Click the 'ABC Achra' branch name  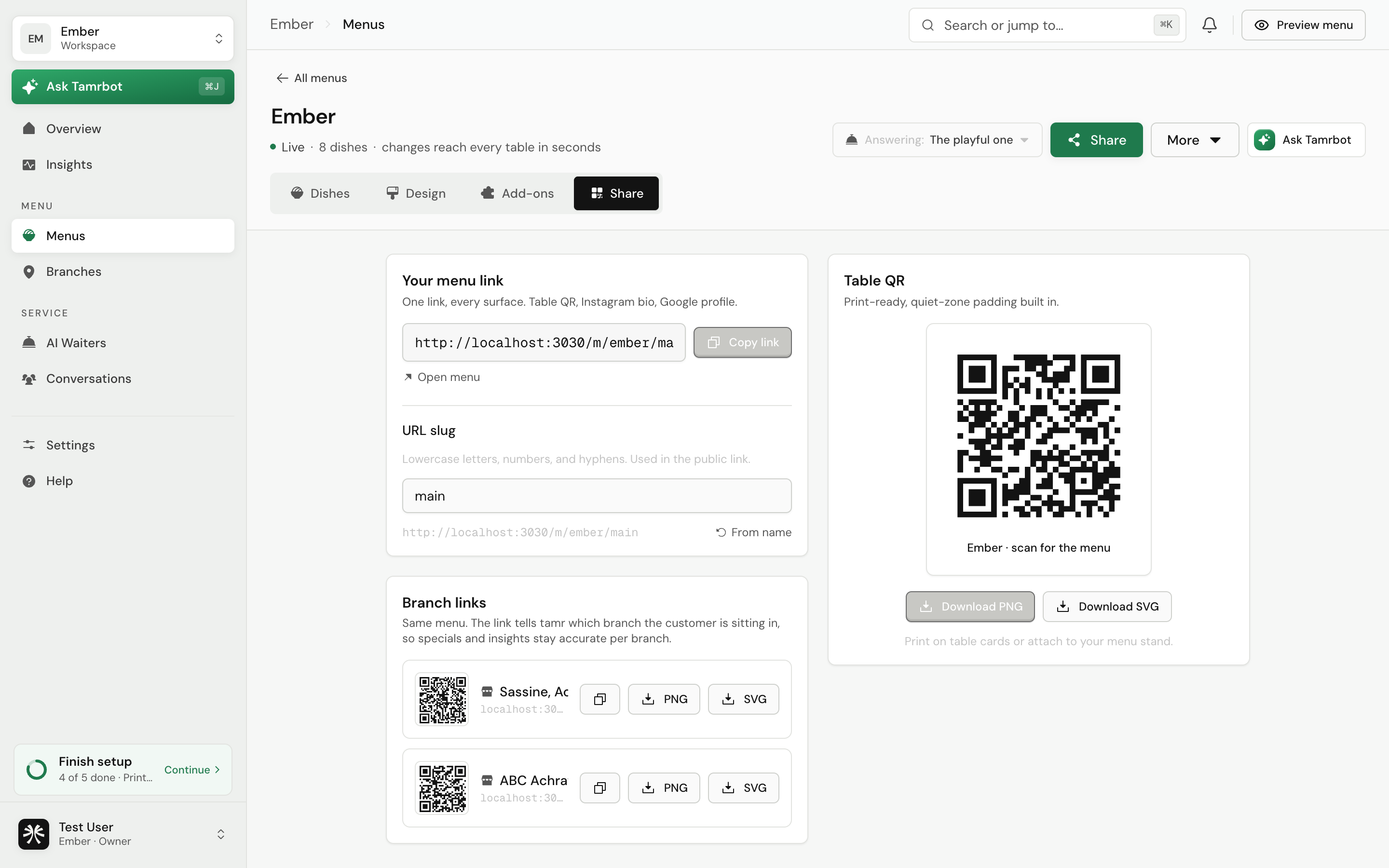pyautogui.click(x=533, y=781)
